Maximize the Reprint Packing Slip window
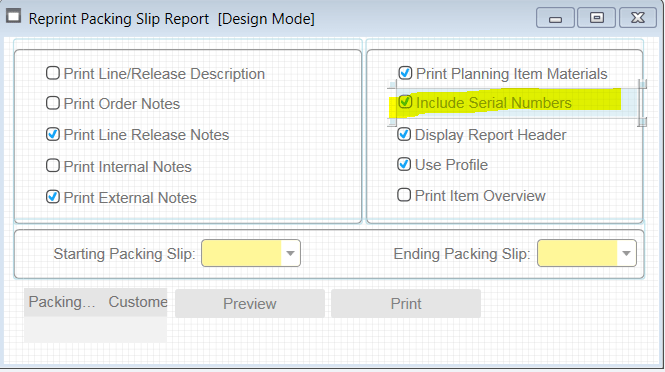Screen dimensions: 665x372 pos(597,18)
